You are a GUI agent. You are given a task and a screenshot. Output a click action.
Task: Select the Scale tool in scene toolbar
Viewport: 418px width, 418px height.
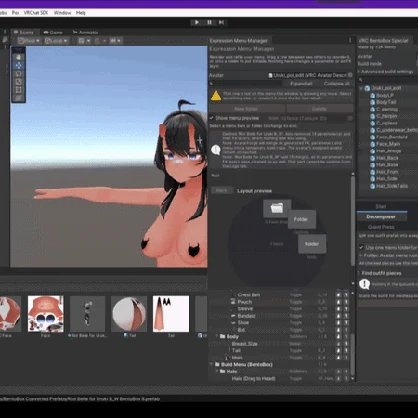18,82
